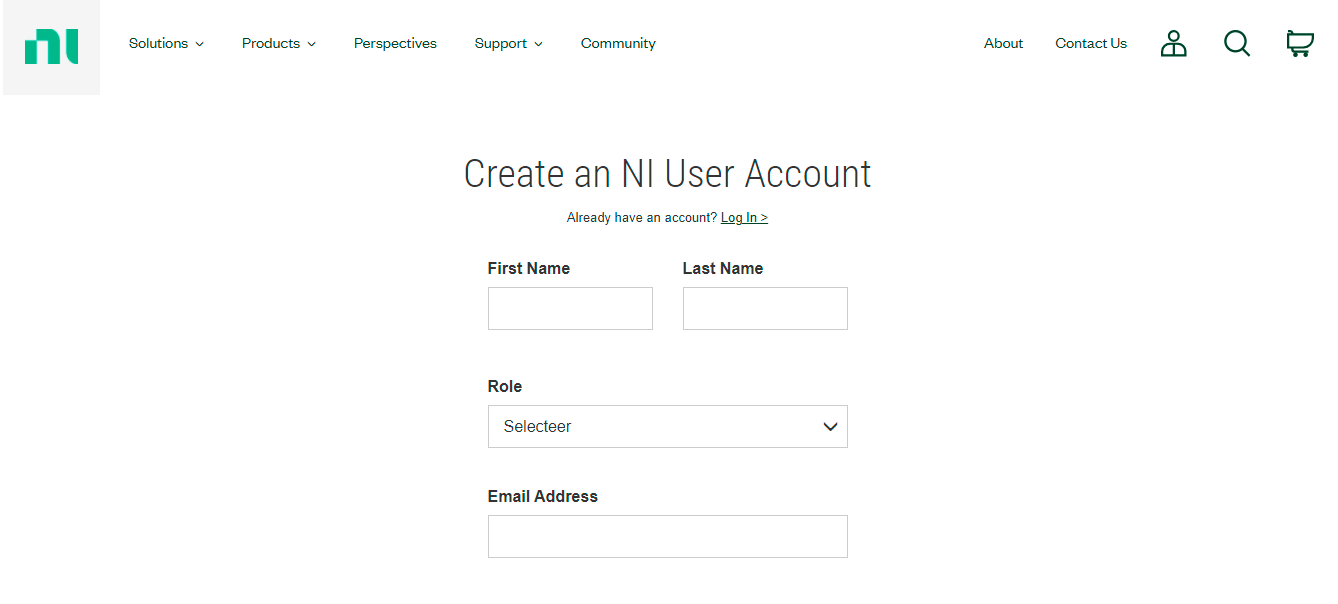
Task: Focus the First Name field
Action: (x=570, y=308)
